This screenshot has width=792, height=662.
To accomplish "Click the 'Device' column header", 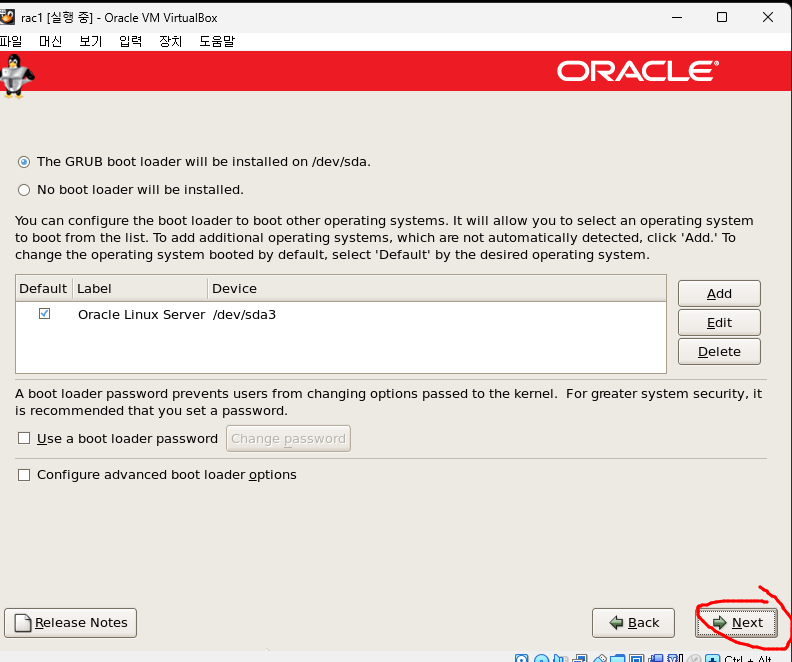I will (437, 288).
